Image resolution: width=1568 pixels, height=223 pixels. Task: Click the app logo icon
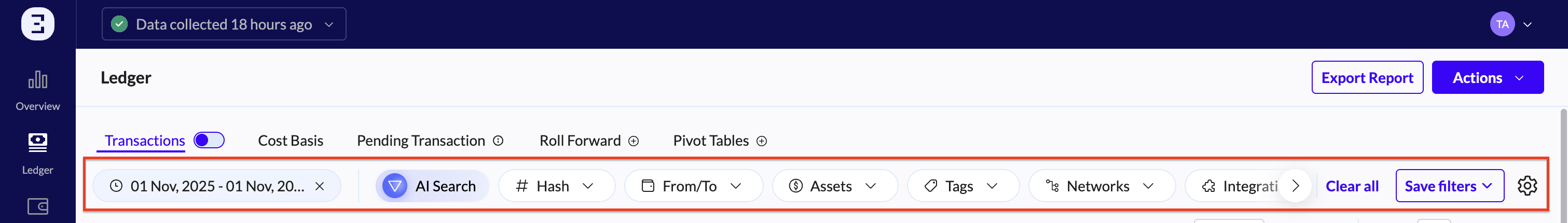[x=38, y=24]
